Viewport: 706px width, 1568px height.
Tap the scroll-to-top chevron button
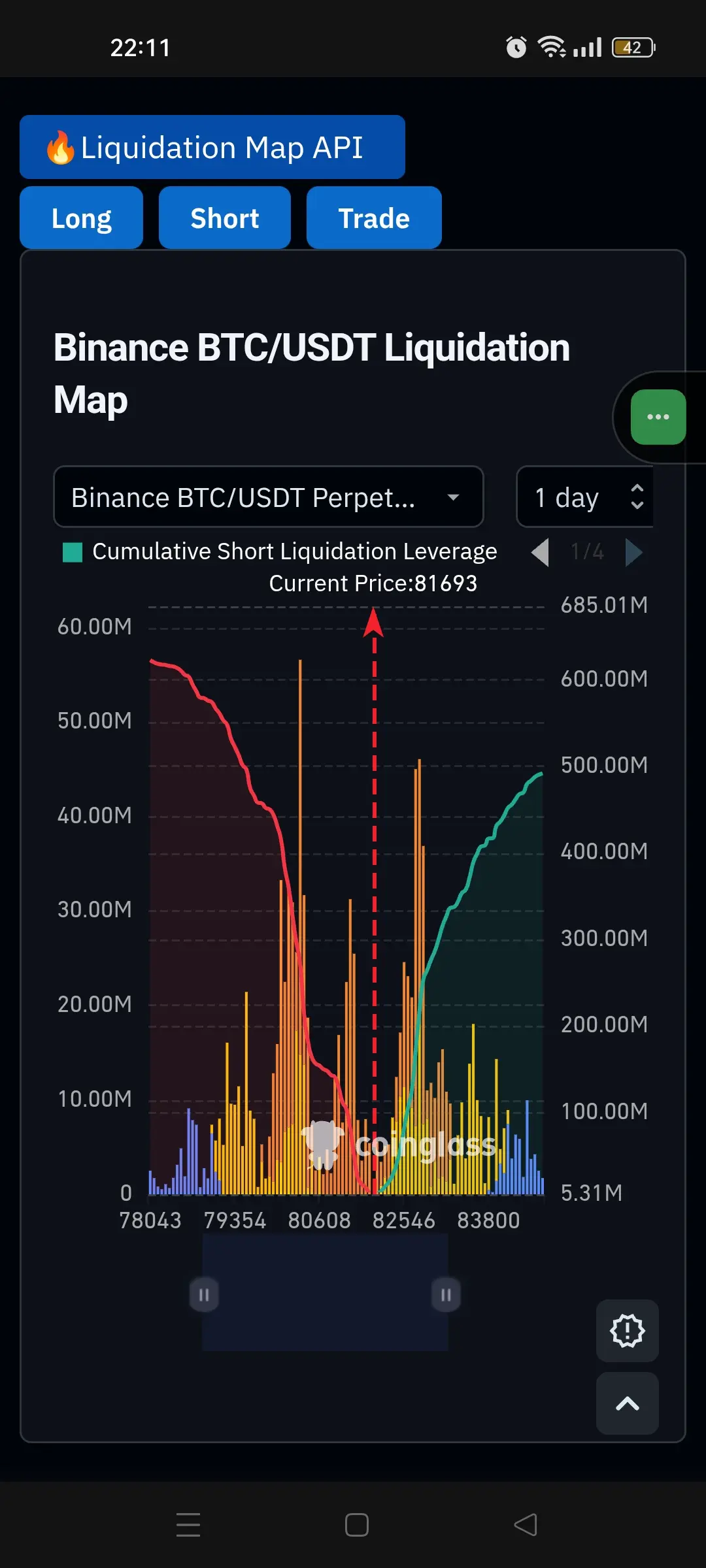[x=627, y=1403]
